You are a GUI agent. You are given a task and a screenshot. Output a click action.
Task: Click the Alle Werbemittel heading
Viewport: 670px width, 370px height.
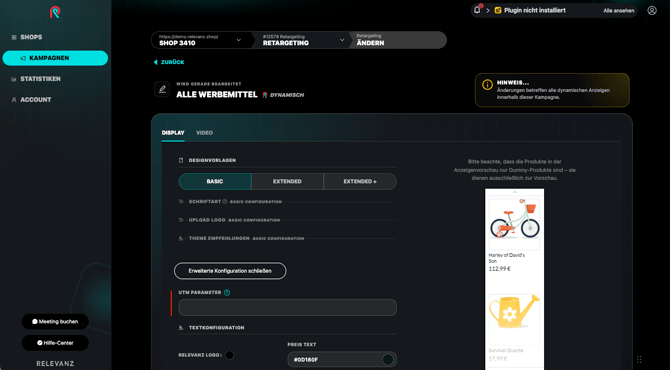pos(217,94)
